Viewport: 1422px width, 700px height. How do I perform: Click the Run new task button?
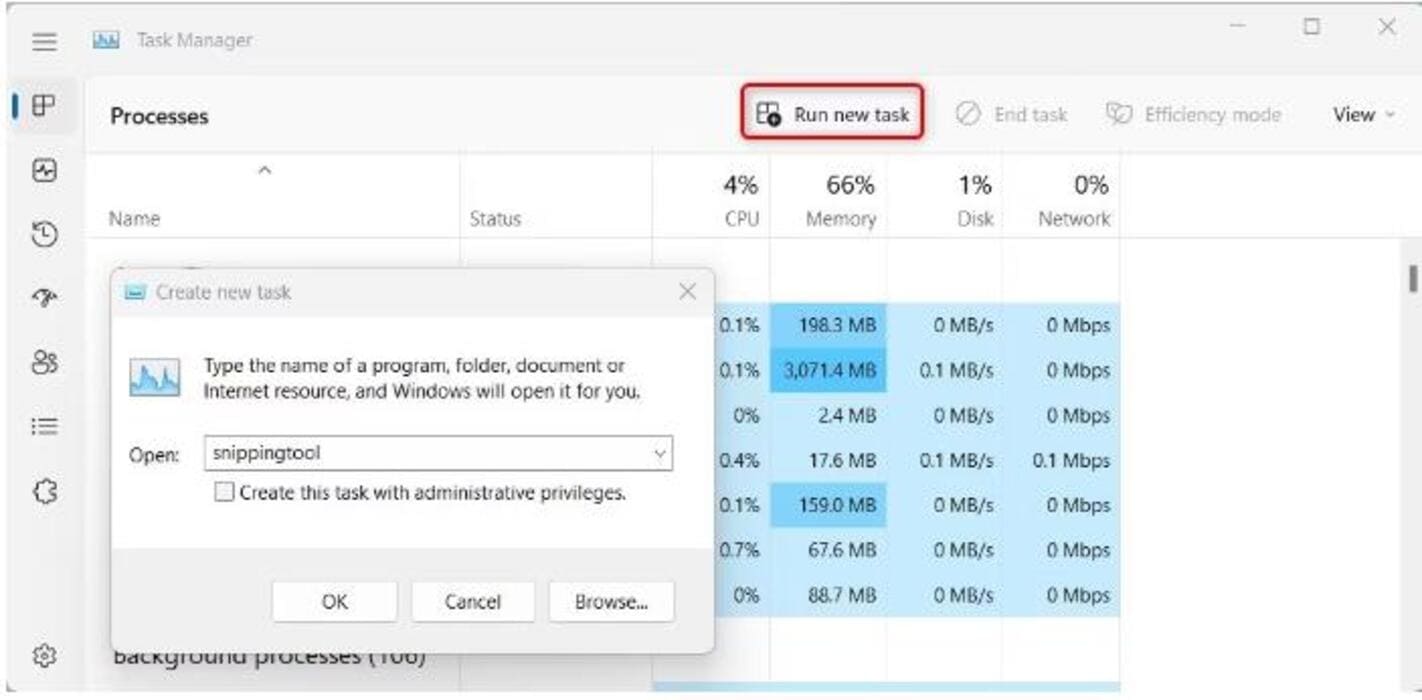831,114
